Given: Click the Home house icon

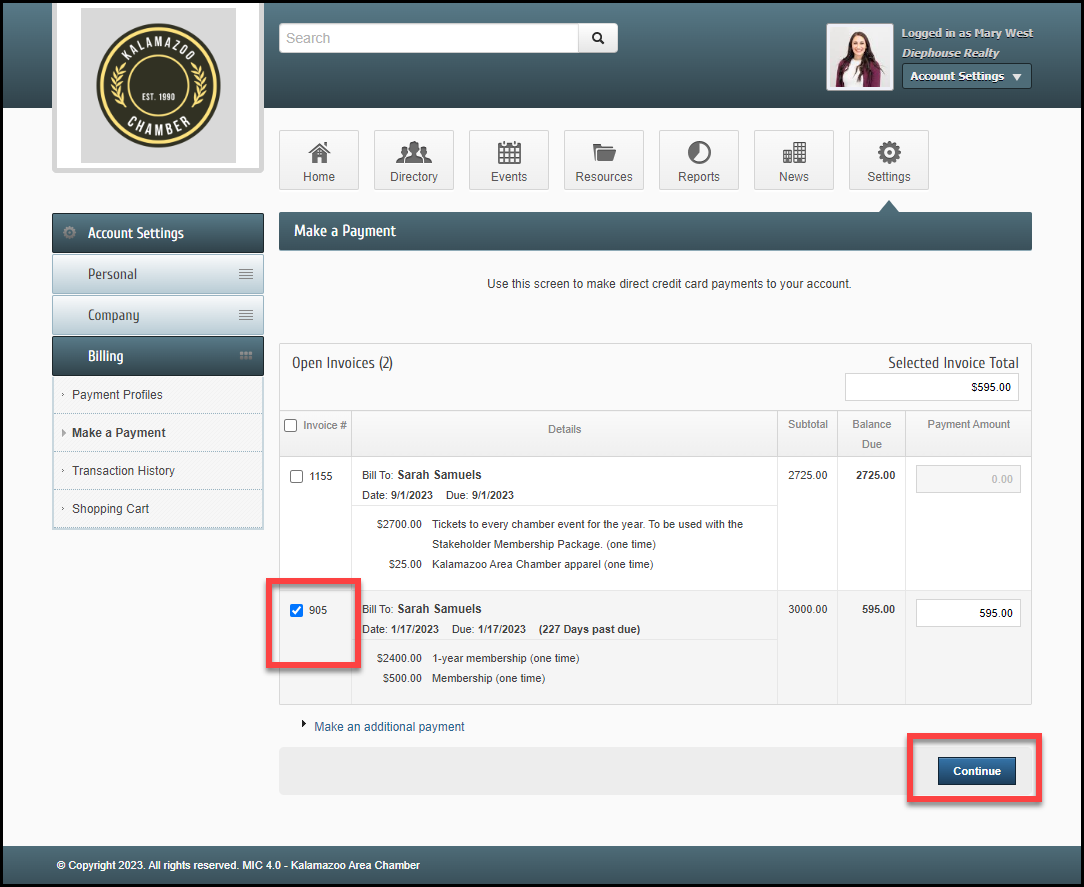Looking at the screenshot, I should click(x=319, y=153).
